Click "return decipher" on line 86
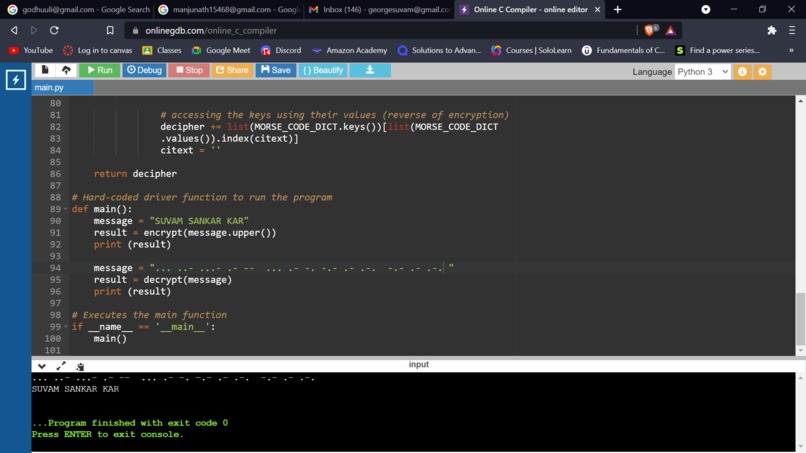Screen dimensions: 806x453 point(135,174)
